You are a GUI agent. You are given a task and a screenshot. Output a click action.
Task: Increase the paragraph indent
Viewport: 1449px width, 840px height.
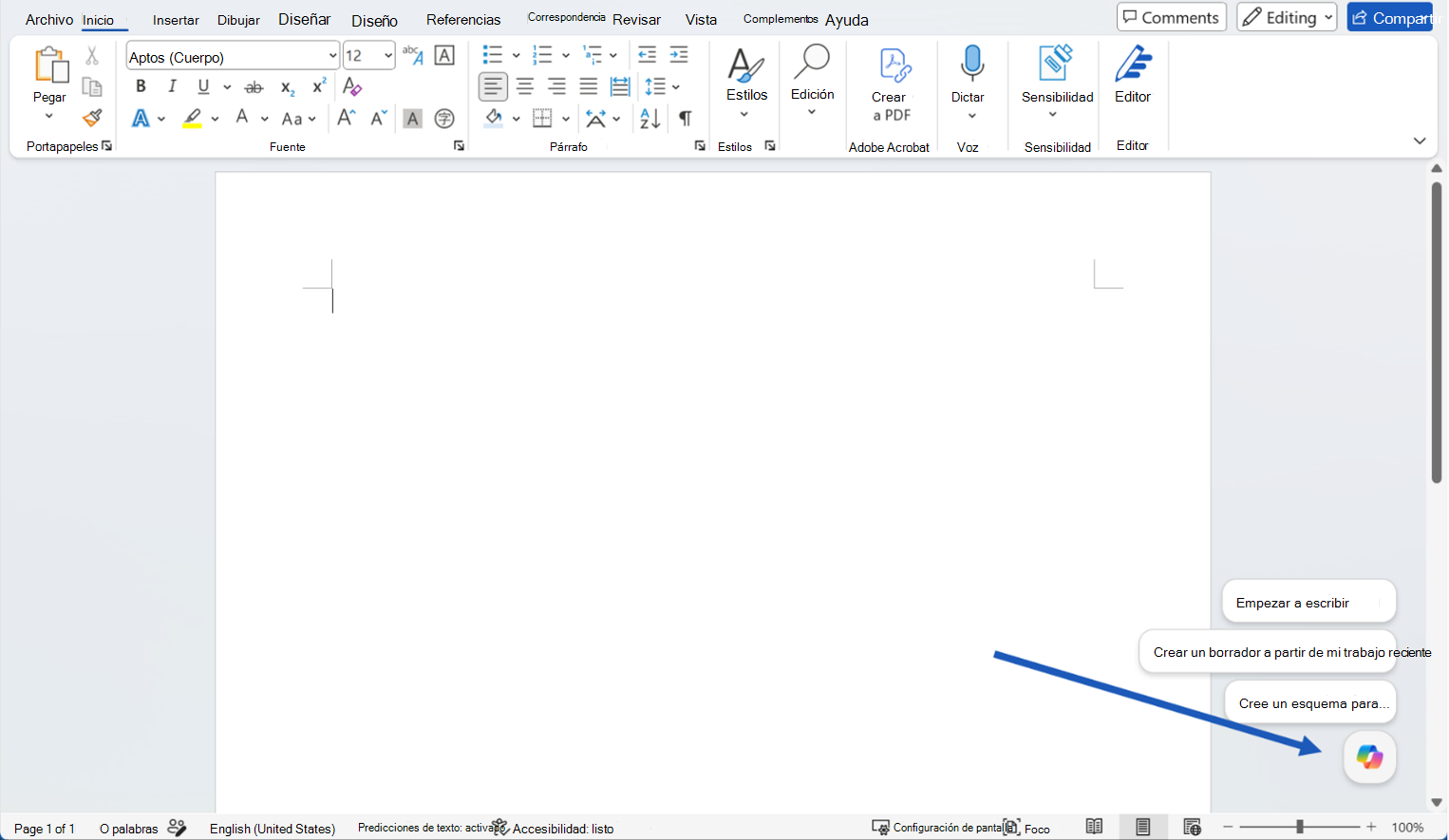point(679,55)
